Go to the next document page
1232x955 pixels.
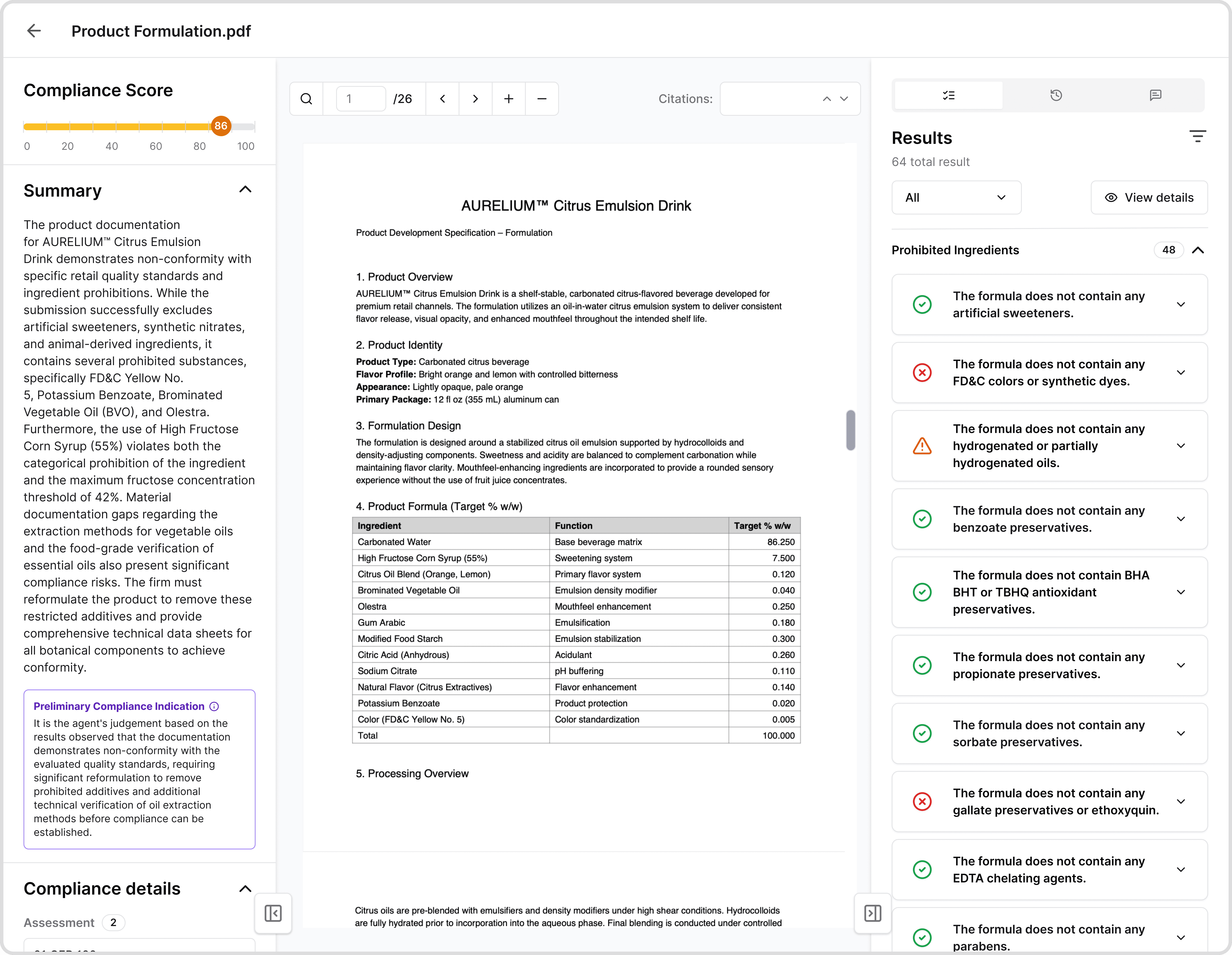pos(476,98)
